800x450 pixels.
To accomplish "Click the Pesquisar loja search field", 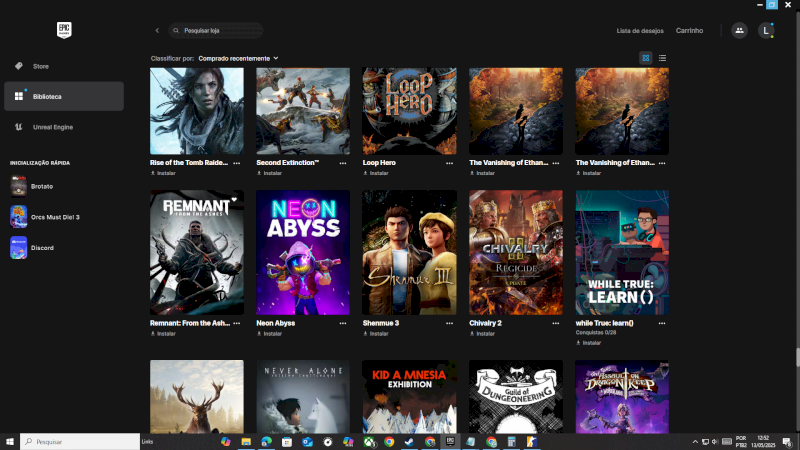I will (x=220, y=31).
